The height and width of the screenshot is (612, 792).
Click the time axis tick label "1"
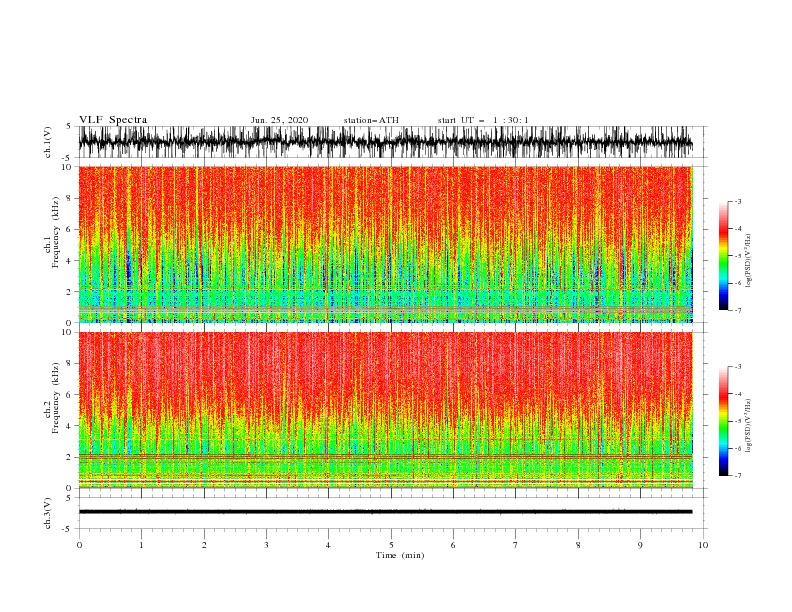pyautogui.click(x=141, y=545)
